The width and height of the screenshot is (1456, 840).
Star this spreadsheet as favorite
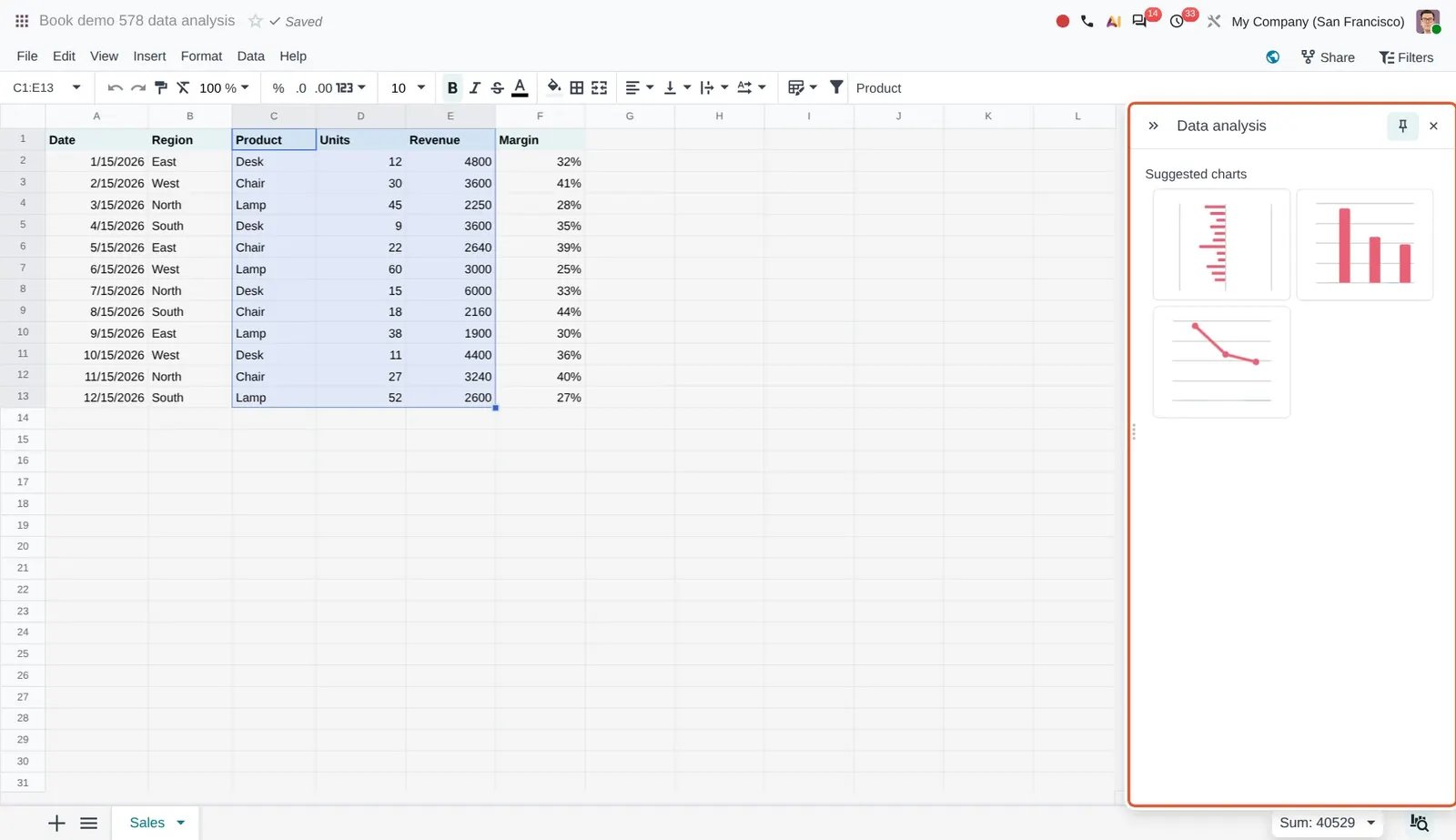coord(256,21)
